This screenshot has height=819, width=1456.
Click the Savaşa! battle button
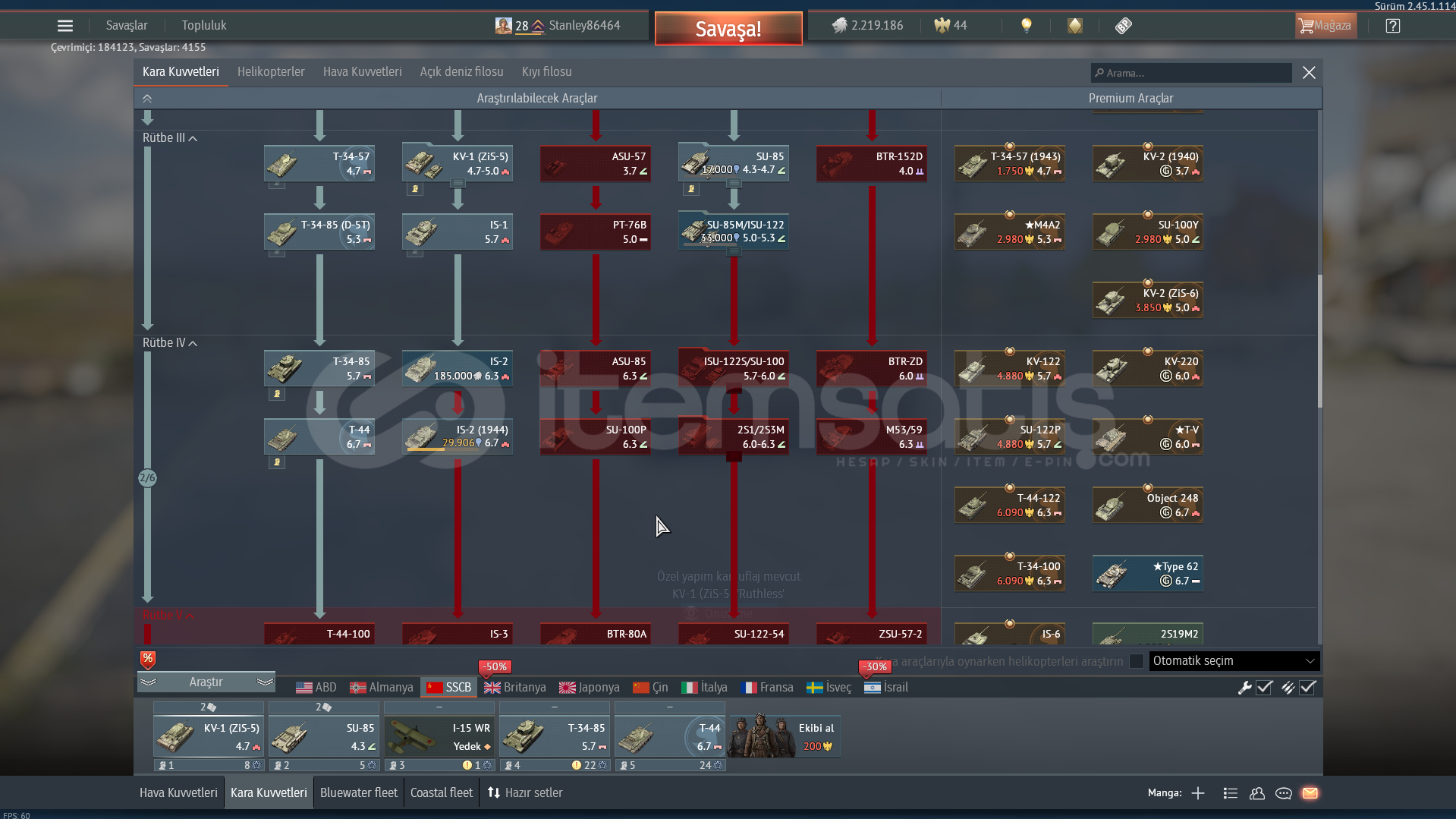coord(728,29)
